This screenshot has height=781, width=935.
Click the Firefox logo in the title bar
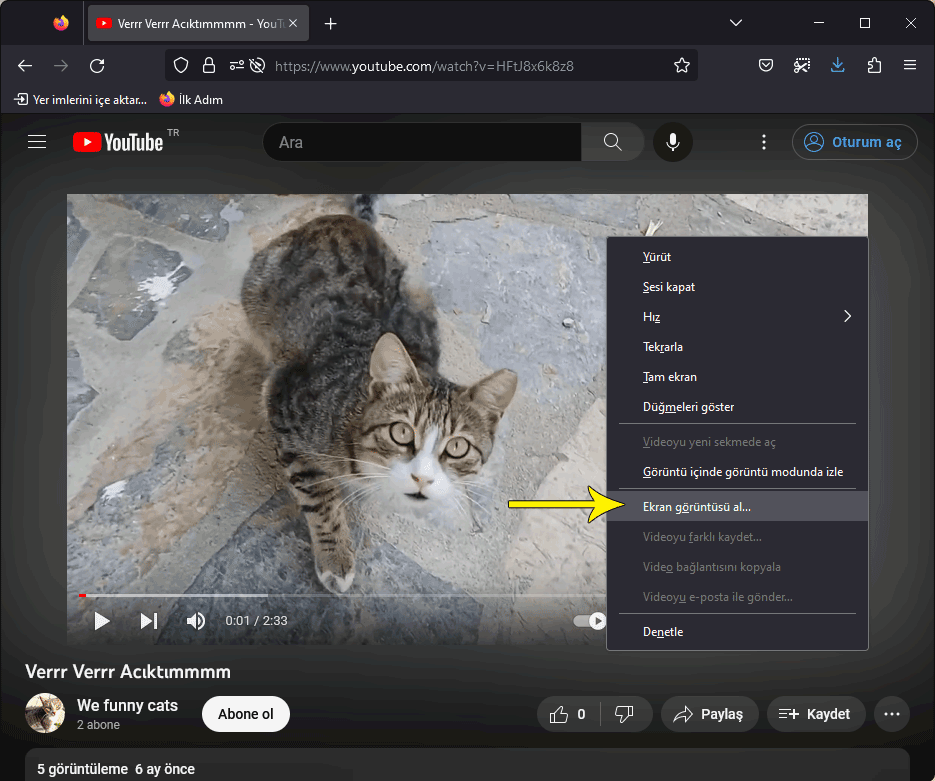61,23
